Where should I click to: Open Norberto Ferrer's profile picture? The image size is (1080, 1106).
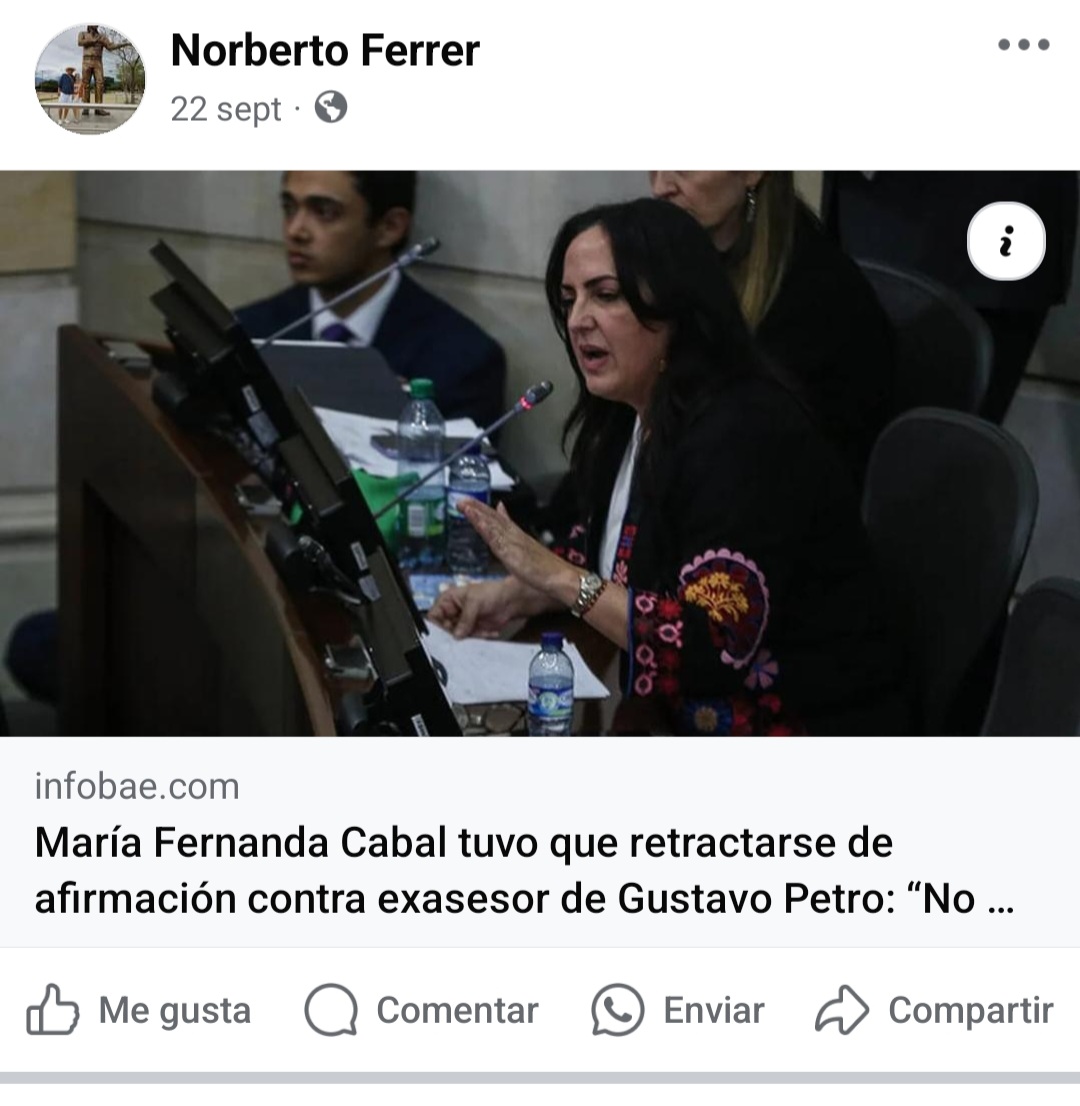point(90,79)
